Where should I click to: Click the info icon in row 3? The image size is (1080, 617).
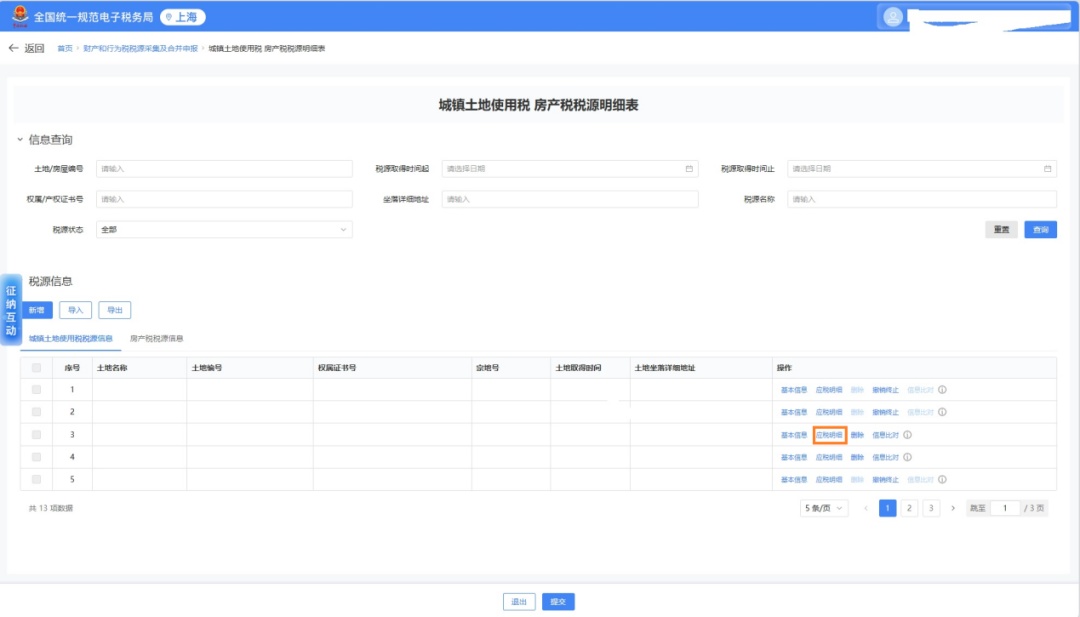point(907,435)
